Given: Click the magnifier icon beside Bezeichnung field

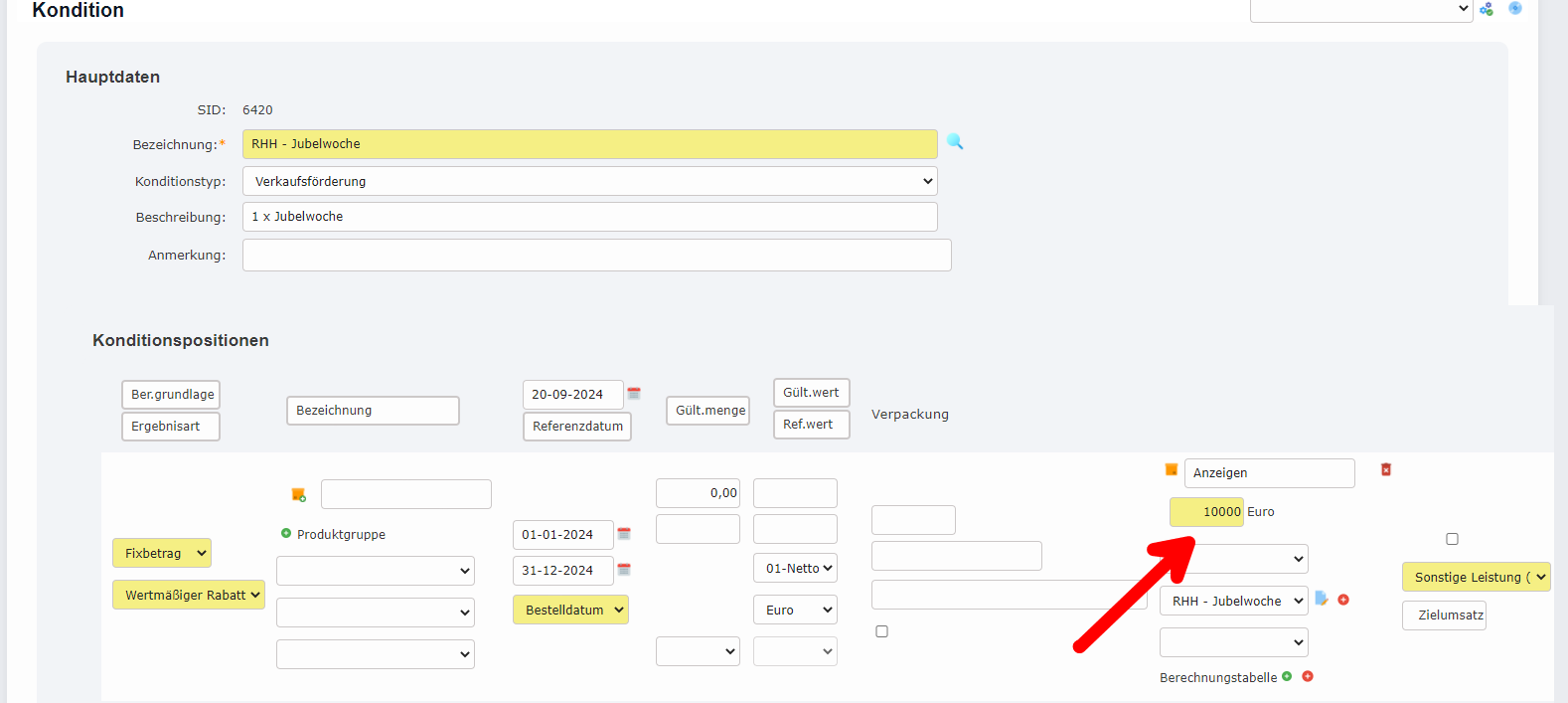Looking at the screenshot, I should pos(955,142).
